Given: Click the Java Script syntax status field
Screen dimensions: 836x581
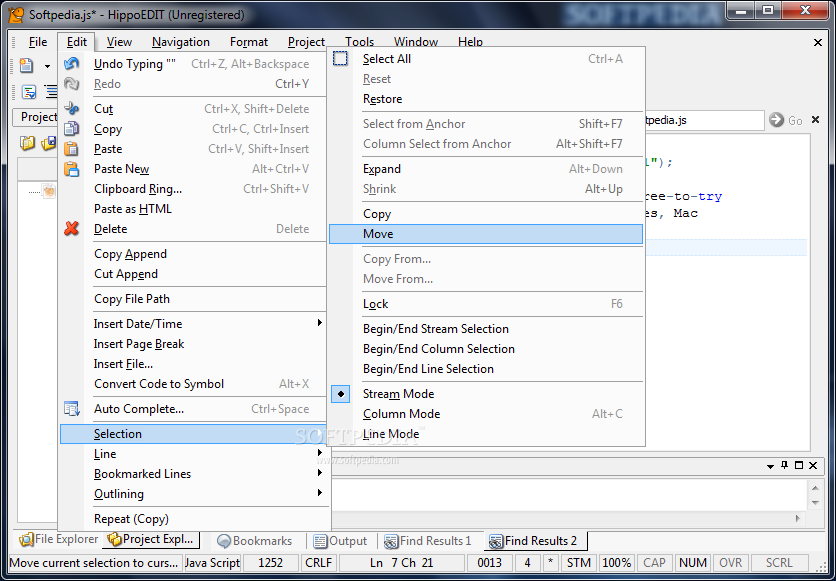Looking at the screenshot, I should pyautogui.click(x=212, y=563).
